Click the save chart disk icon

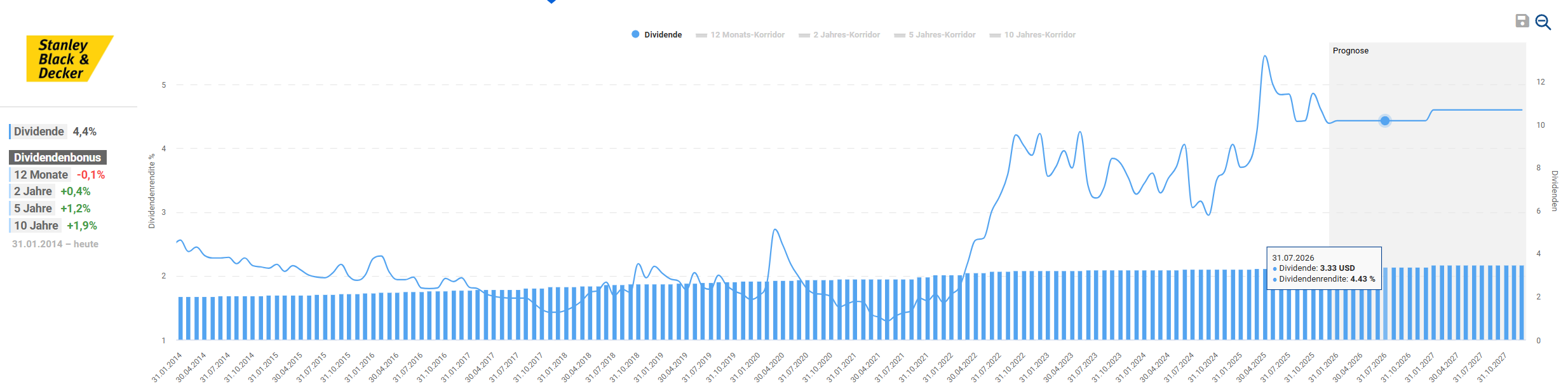coord(1522,21)
